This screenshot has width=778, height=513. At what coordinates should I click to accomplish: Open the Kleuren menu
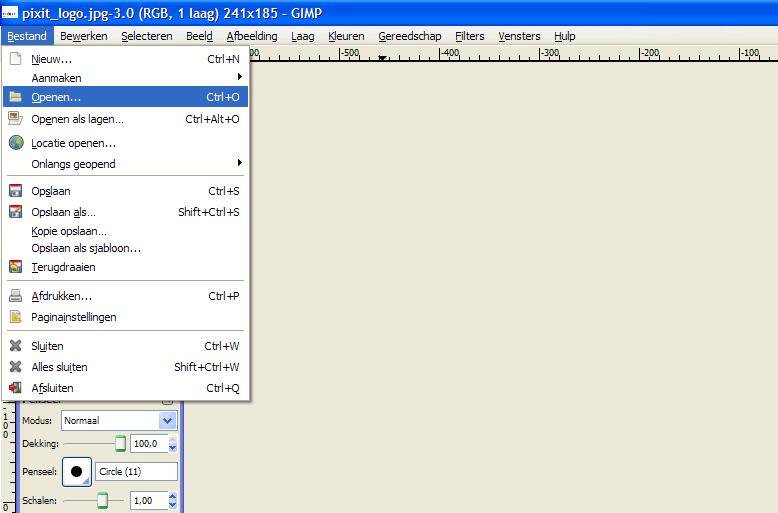[346, 36]
